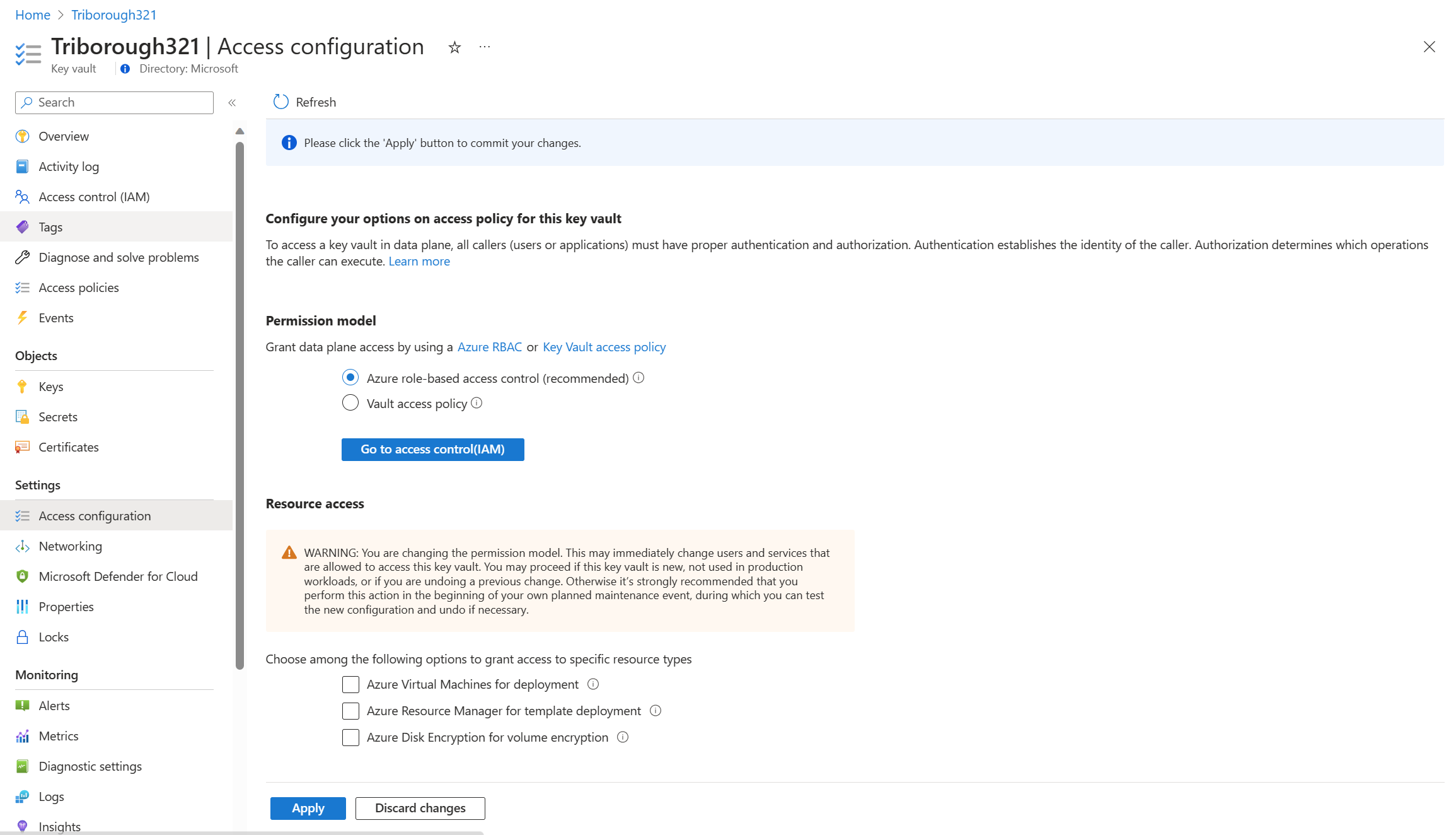
Task: Click the Apply button to save changes
Action: pos(306,808)
